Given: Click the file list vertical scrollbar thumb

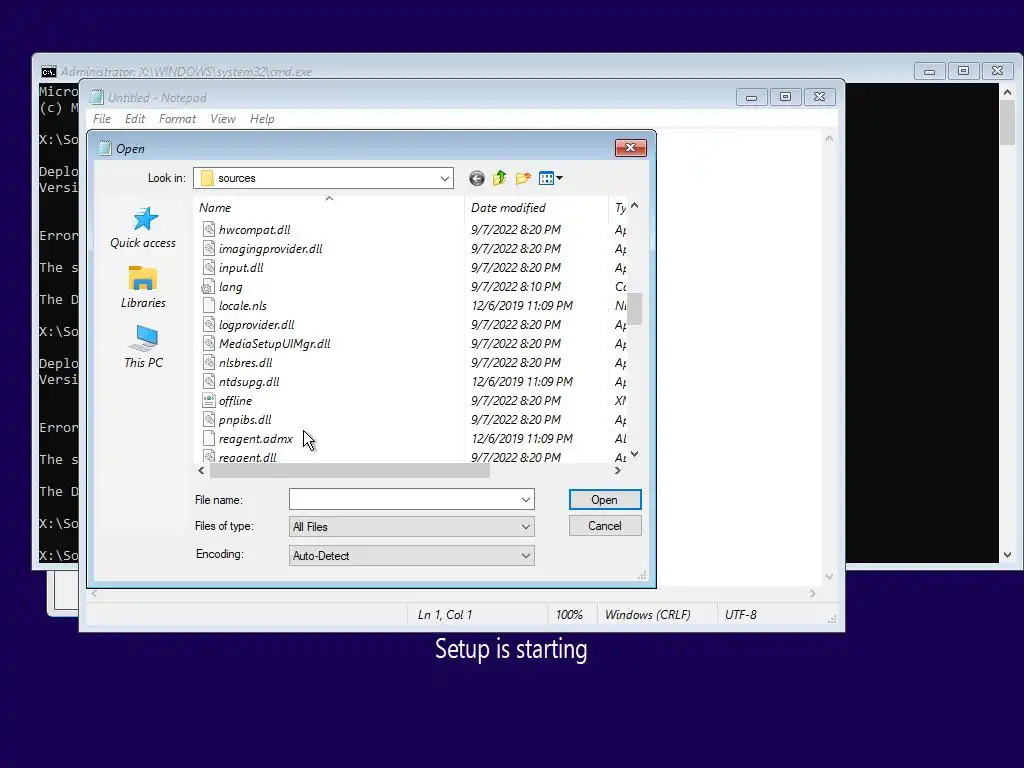Looking at the screenshot, I should [x=634, y=309].
